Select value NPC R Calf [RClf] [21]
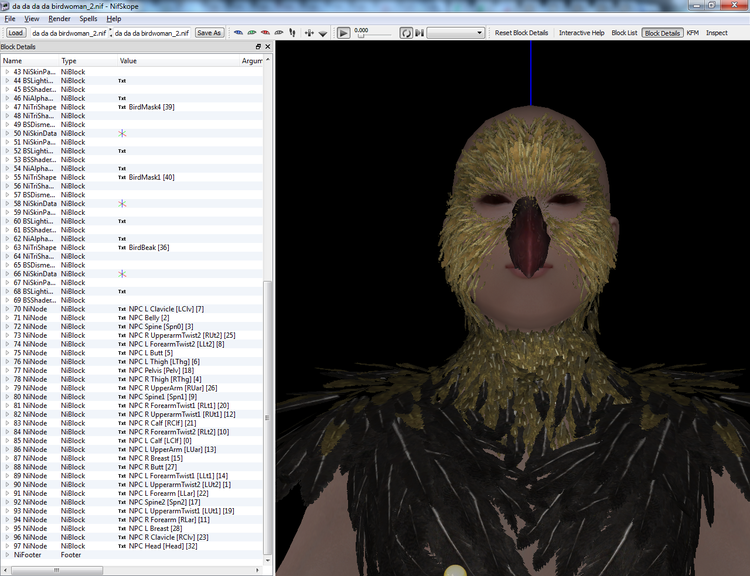This screenshot has width=750, height=576. point(162,423)
